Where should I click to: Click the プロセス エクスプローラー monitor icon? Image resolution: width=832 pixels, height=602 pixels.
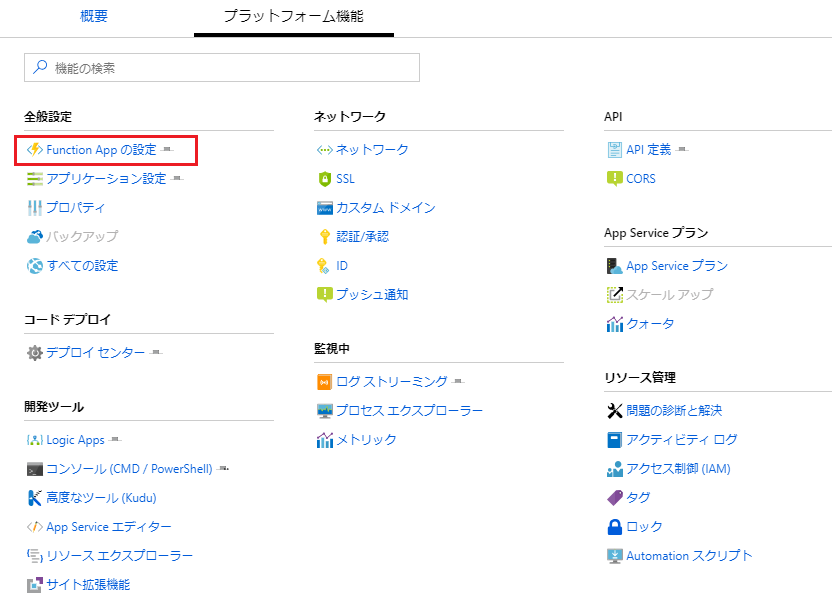(x=325, y=411)
